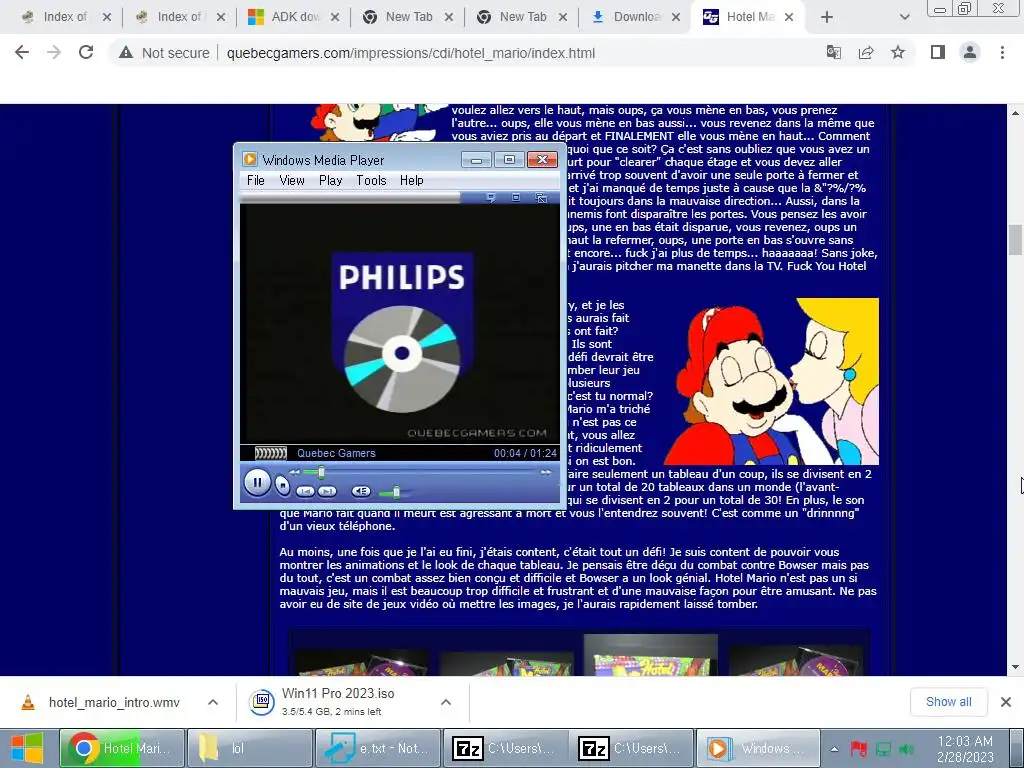Stop playback in Windows Media Player
The height and width of the screenshot is (768, 1024).
(282, 485)
